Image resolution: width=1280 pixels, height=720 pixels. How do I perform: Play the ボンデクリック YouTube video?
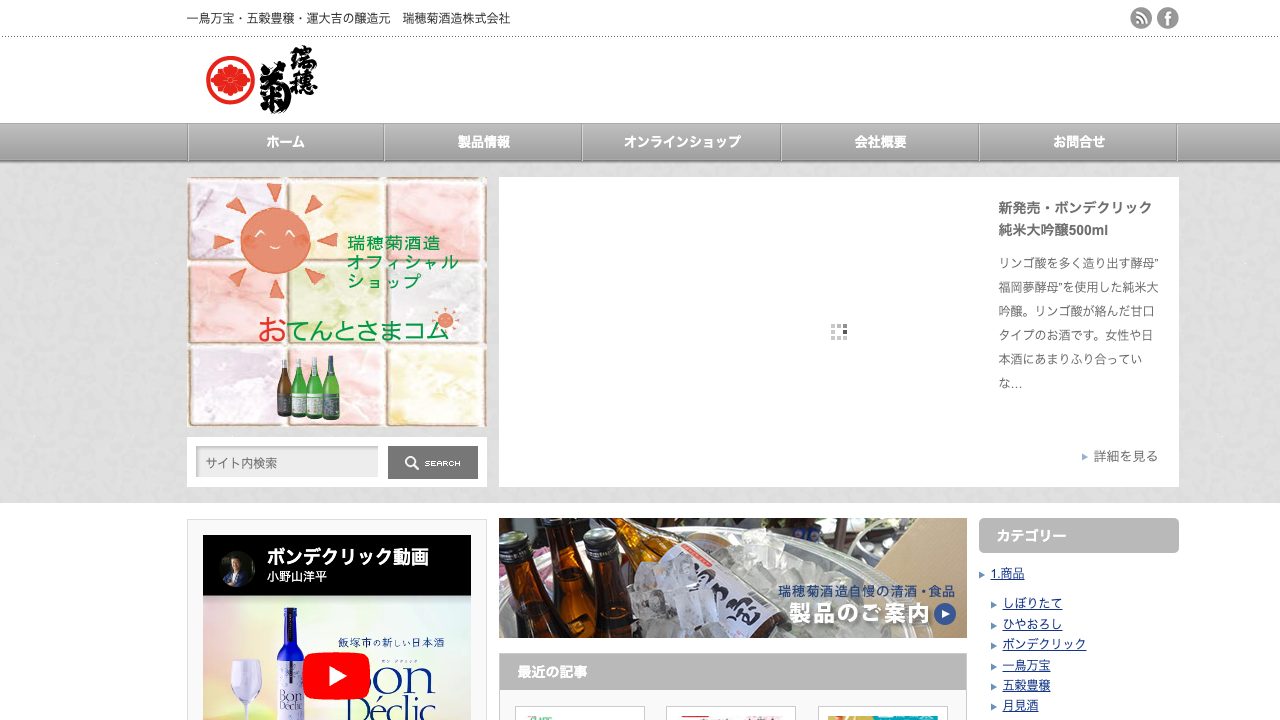pos(336,676)
